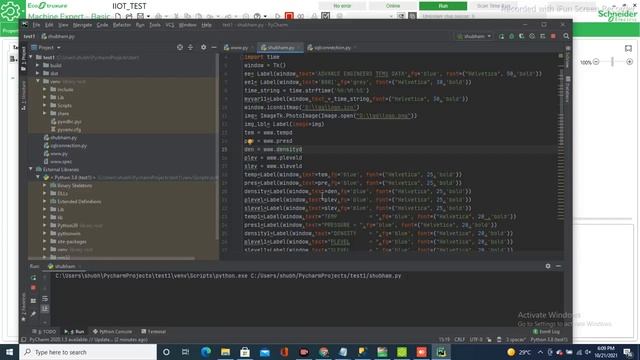Open File Explorer from taskbar
This screenshot has width=640, height=360.
coord(225,352)
